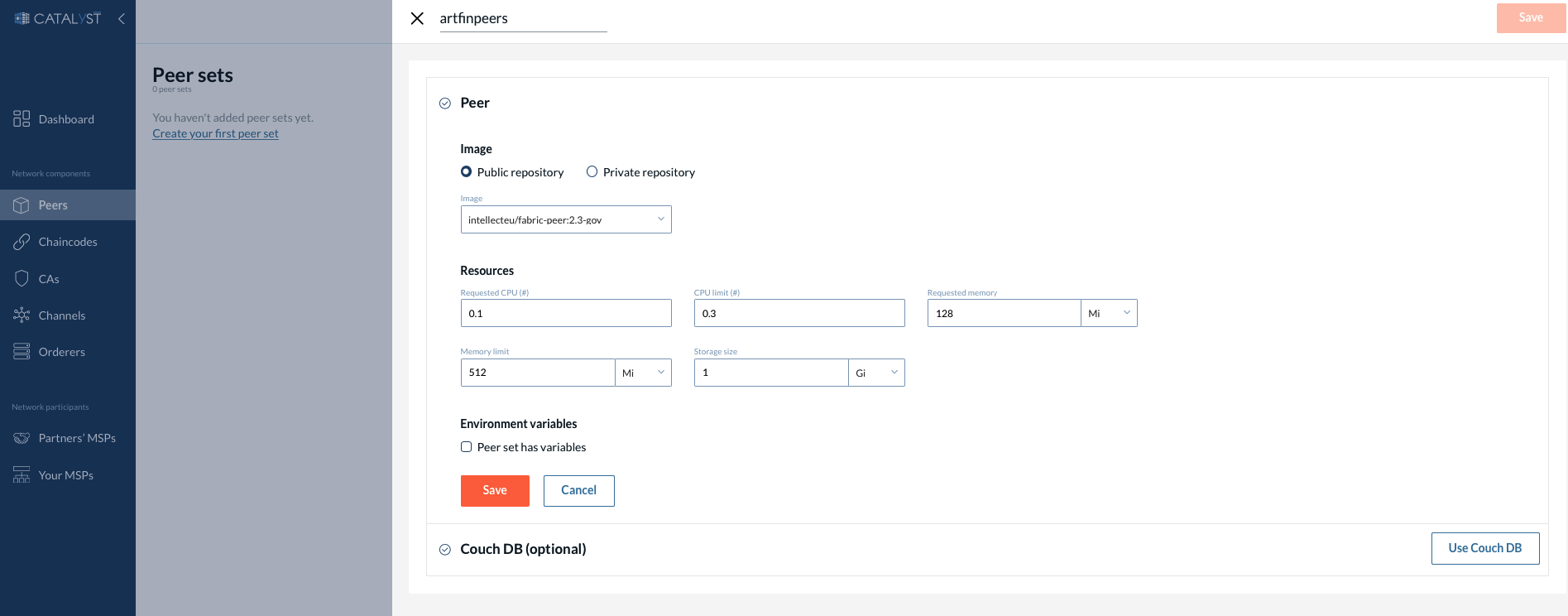The height and width of the screenshot is (616, 1568).
Task: Click the Your MSPs hierarchy icon
Action: coord(22,475)
